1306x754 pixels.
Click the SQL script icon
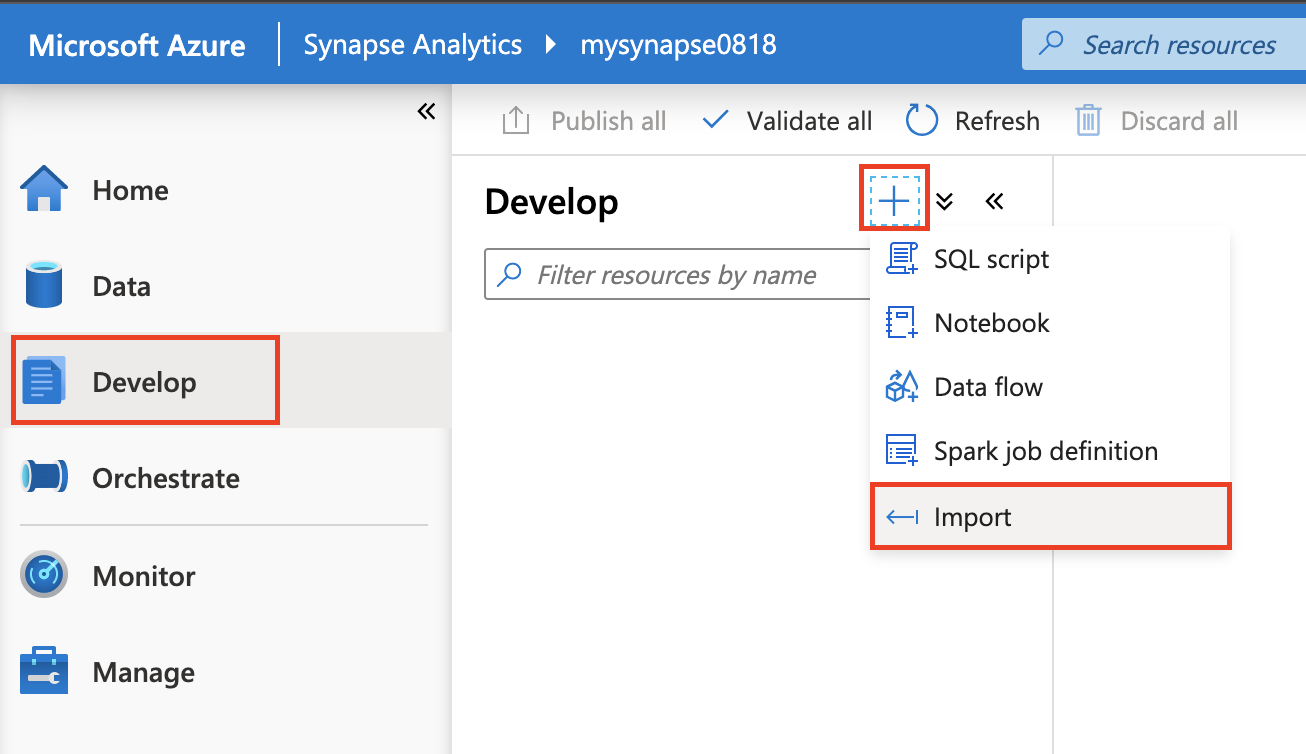click(x=902, y=259)
